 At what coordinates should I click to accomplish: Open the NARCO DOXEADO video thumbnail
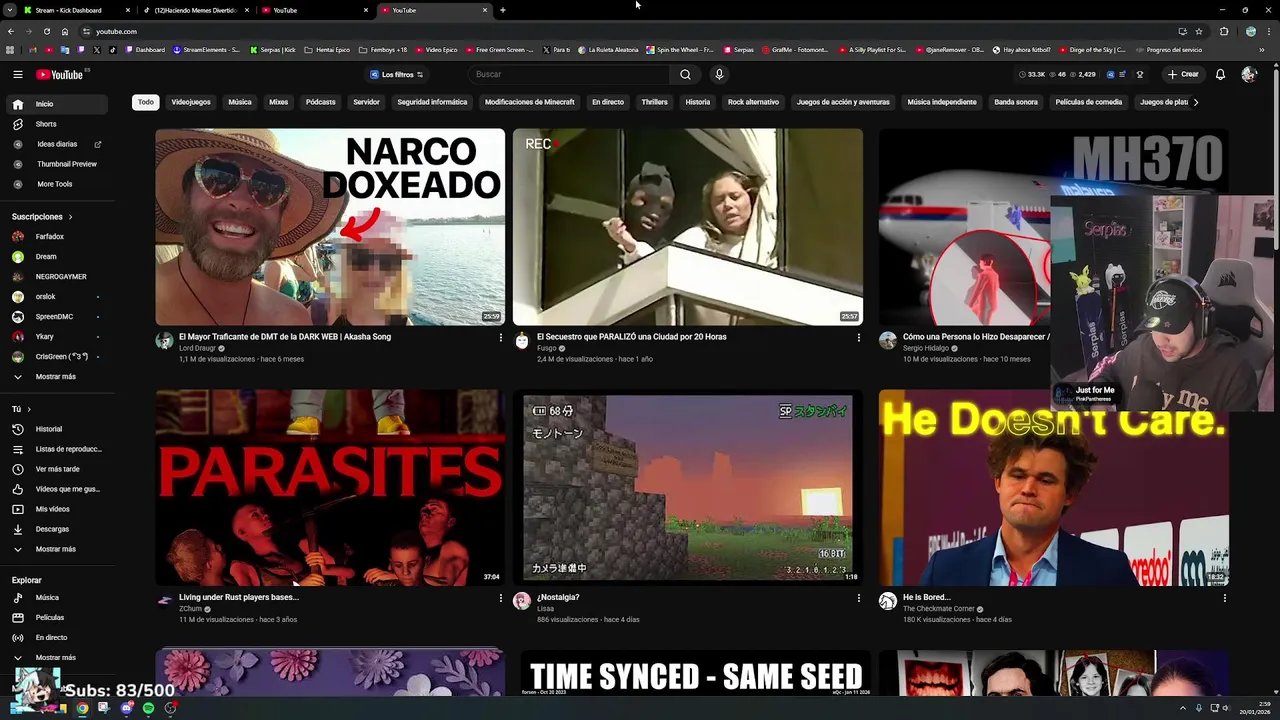pyautogui.click(x=330, y=227)
